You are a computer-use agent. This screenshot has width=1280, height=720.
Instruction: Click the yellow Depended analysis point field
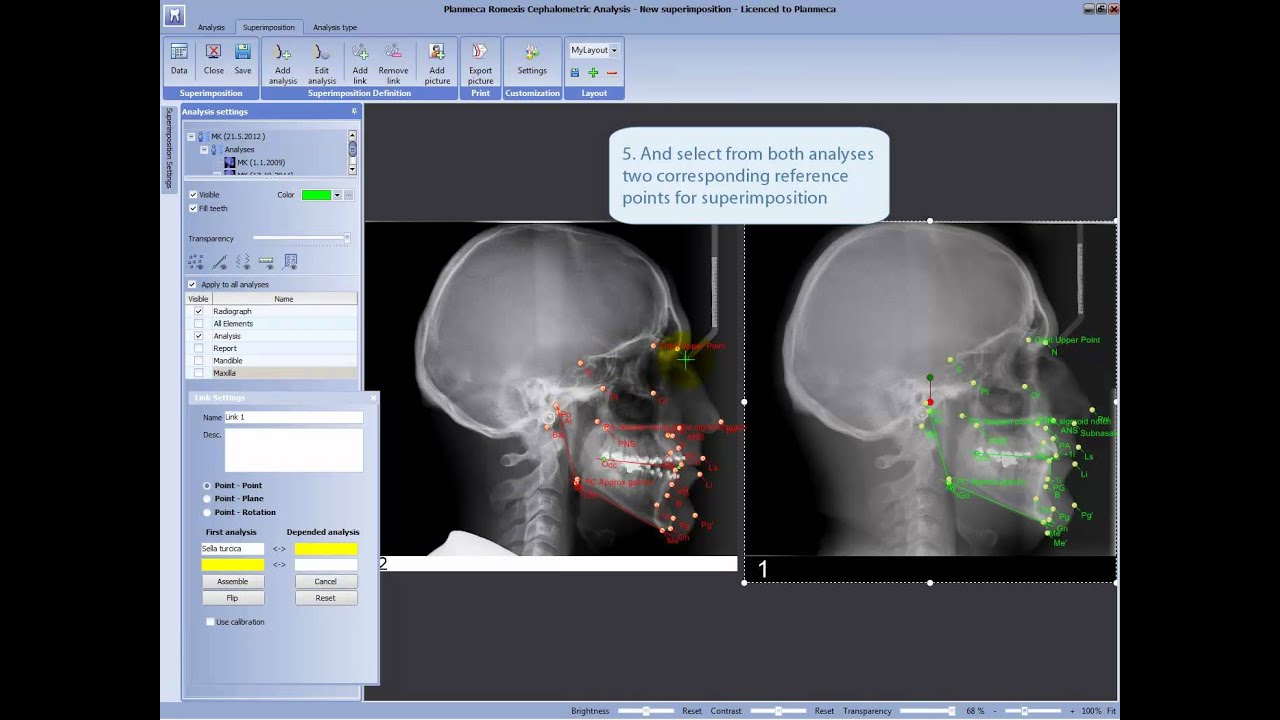point(325,549)
